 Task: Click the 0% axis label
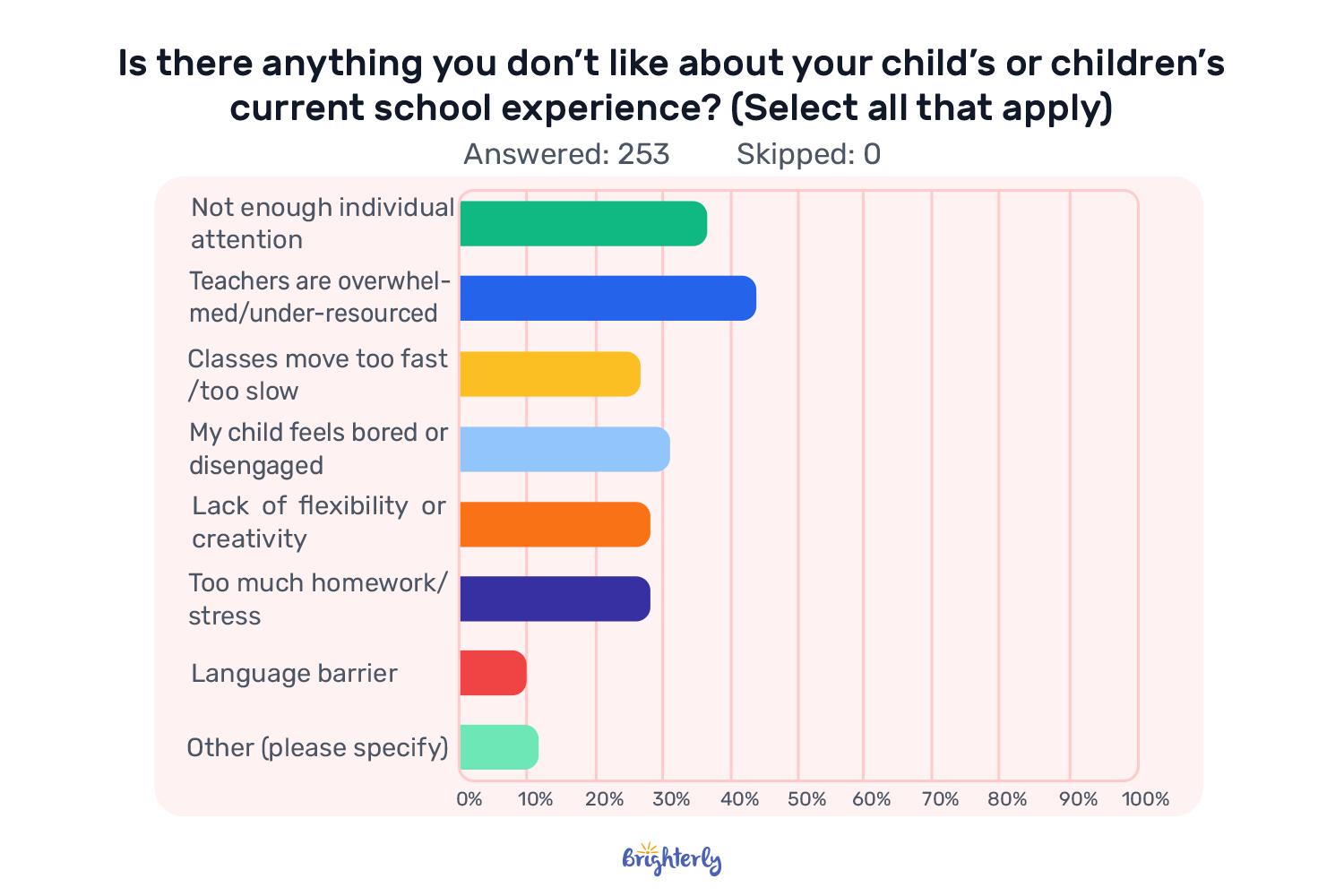(x=470, y=799)
